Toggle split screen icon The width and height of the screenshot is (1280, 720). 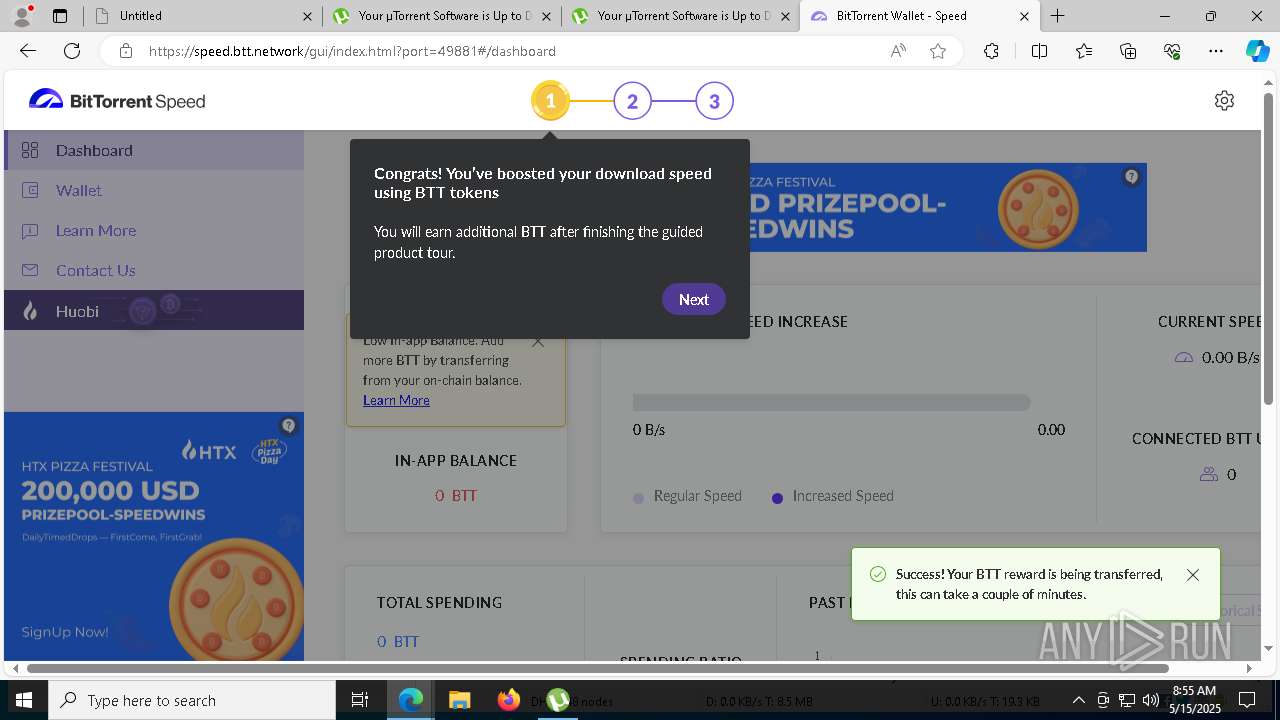point(1039,51)
